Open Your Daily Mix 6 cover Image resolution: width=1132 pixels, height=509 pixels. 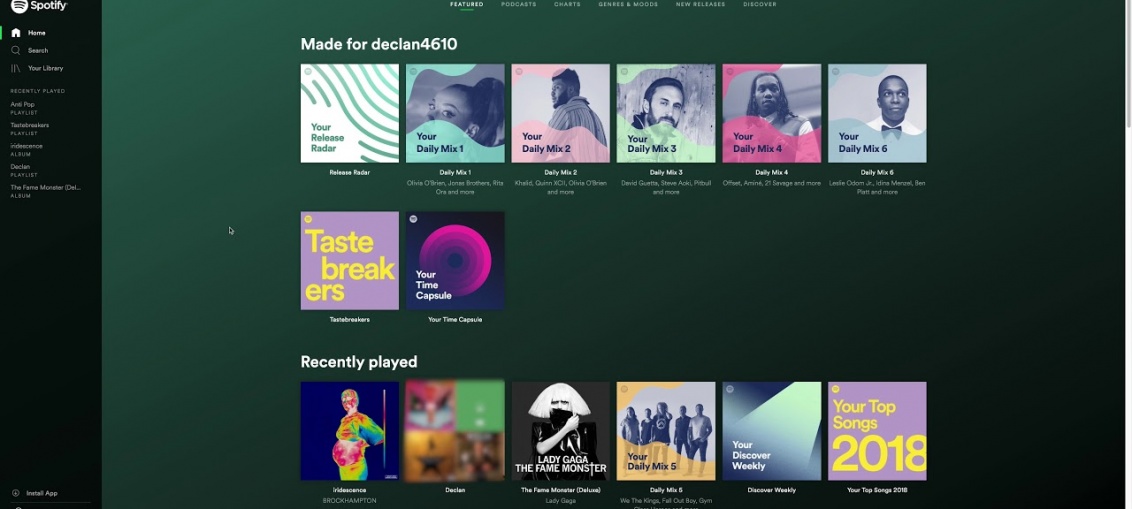click(x=877, y=113)
